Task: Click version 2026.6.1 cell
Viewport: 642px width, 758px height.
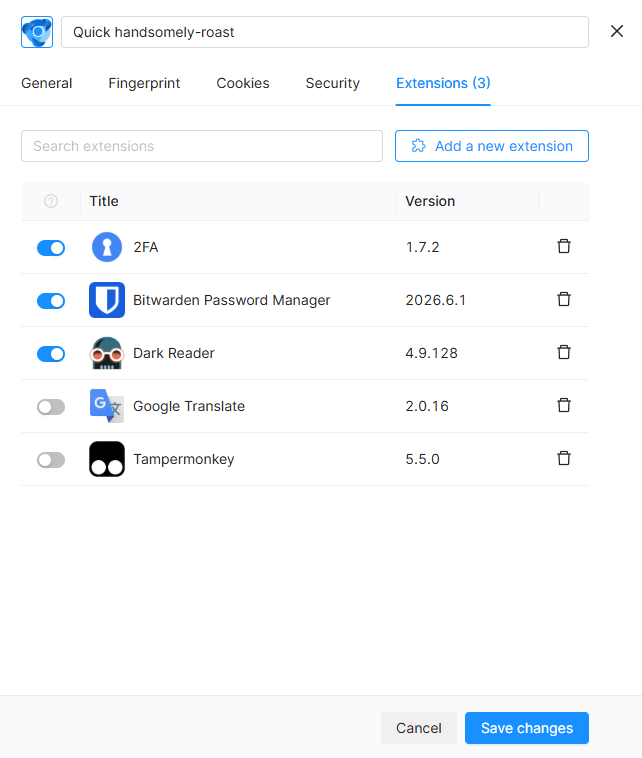Action: 436,300
